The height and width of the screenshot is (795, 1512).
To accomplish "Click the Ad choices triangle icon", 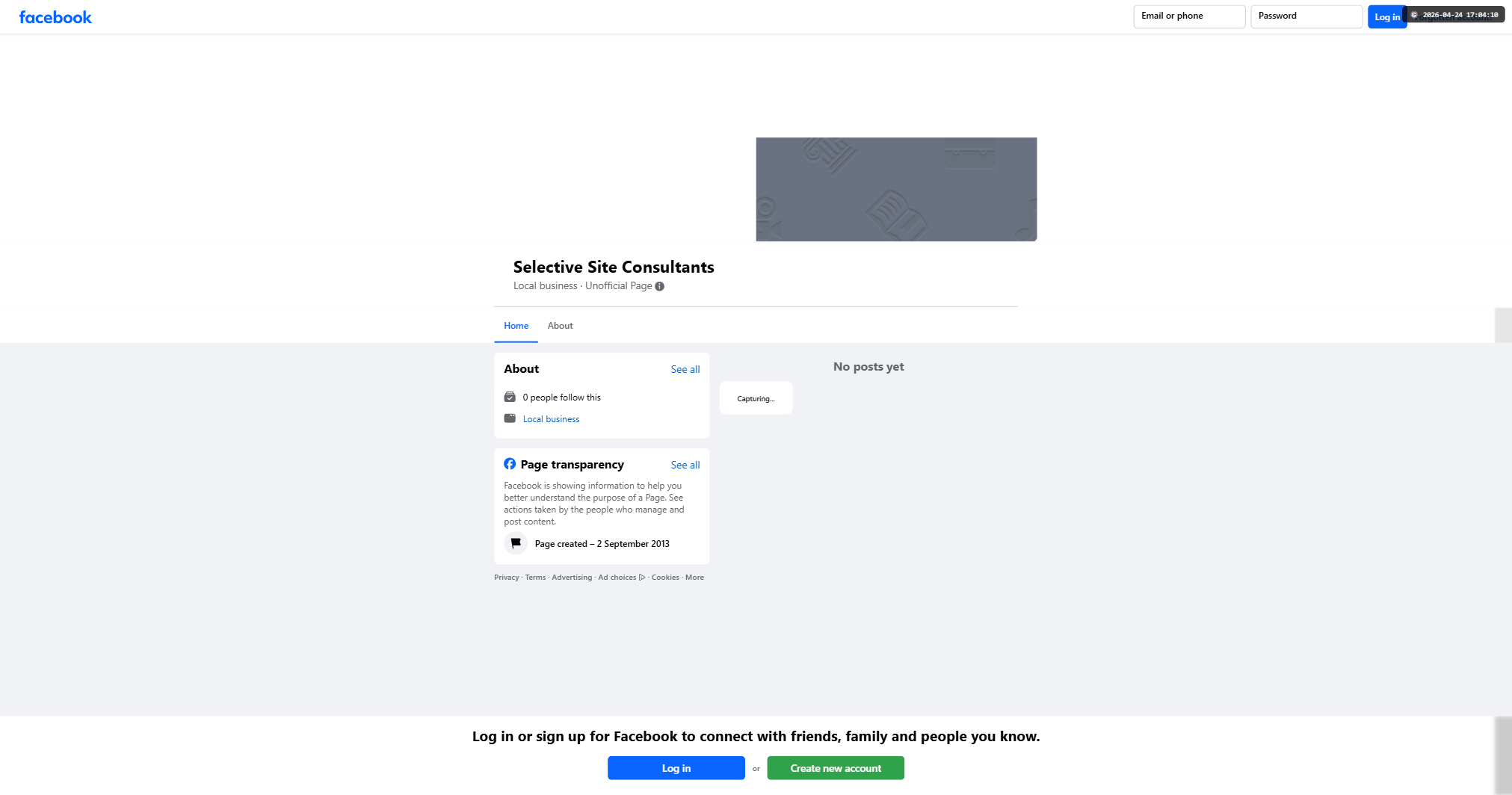I will [x=642, y=578].
